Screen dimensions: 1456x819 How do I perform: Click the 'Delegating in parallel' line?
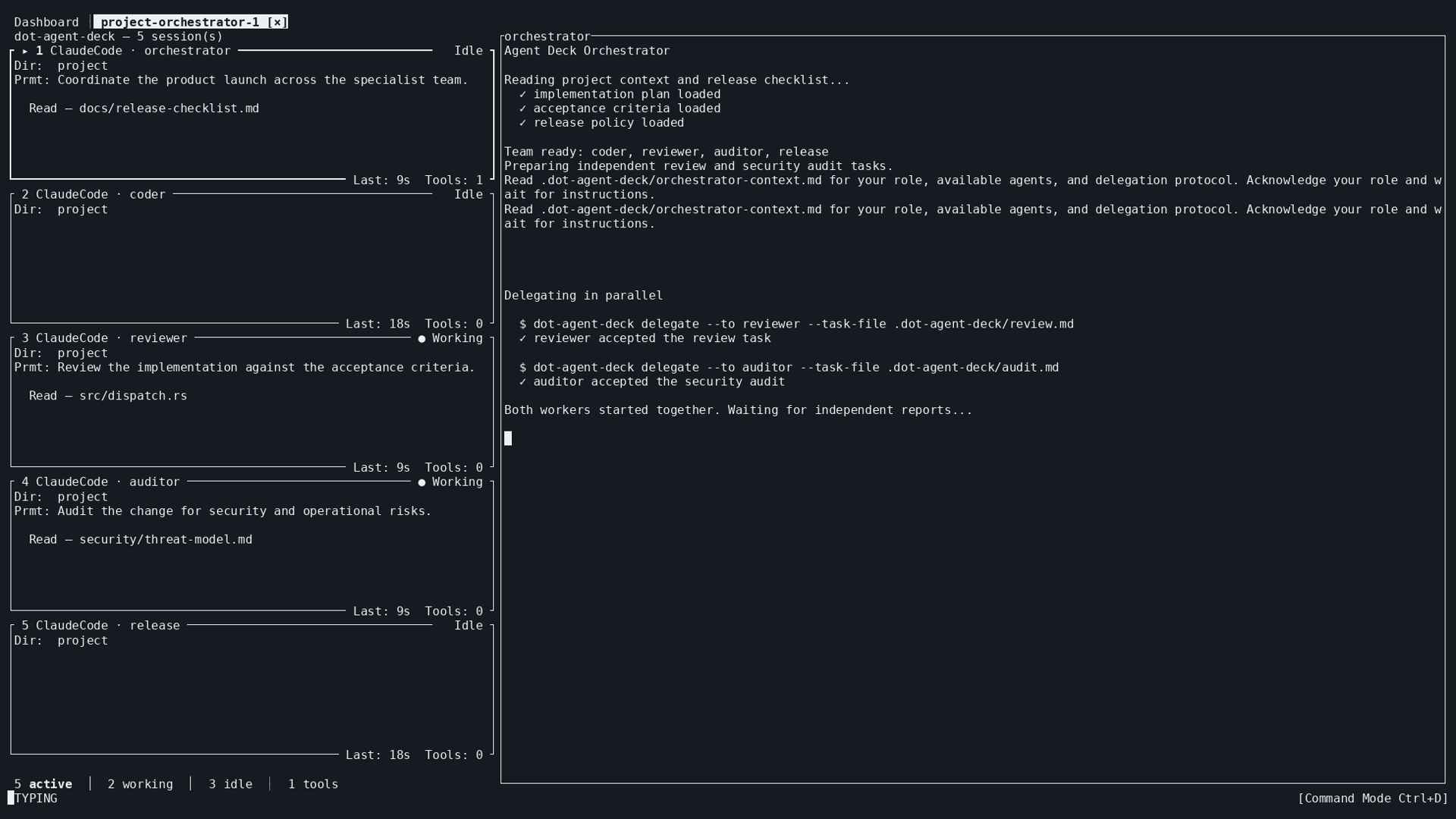(x=583, y=296)
